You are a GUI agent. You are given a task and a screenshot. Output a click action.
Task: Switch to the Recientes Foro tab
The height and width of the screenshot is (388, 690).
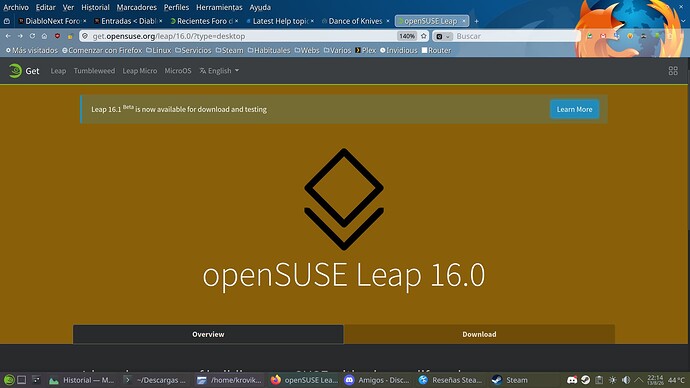coord(204,21)
